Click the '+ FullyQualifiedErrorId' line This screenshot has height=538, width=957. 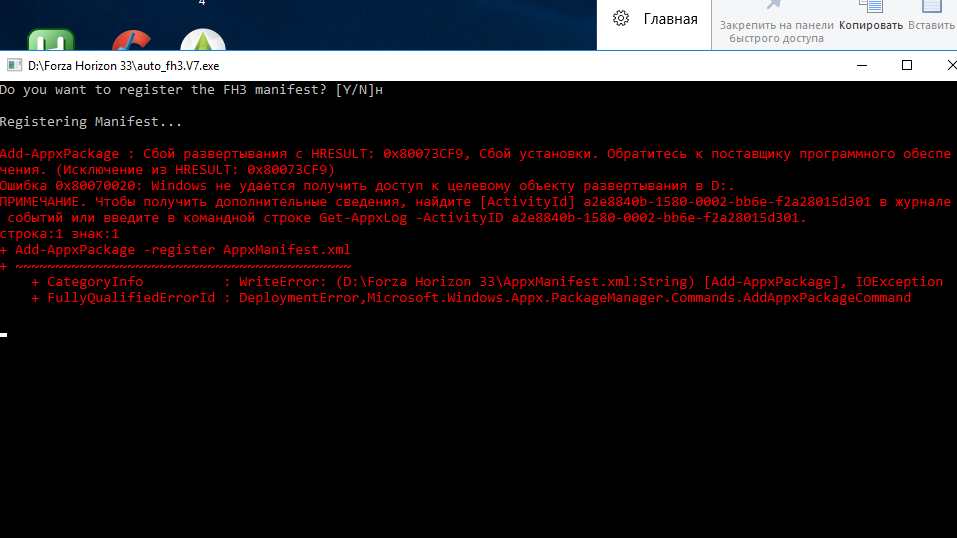471,297
